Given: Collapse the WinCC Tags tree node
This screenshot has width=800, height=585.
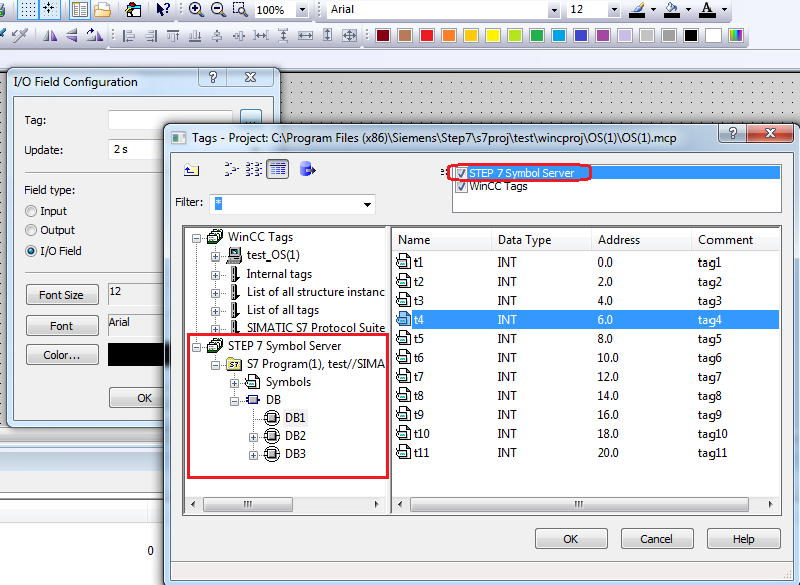Looking at the screenshot, I should [x=196, y=238].
